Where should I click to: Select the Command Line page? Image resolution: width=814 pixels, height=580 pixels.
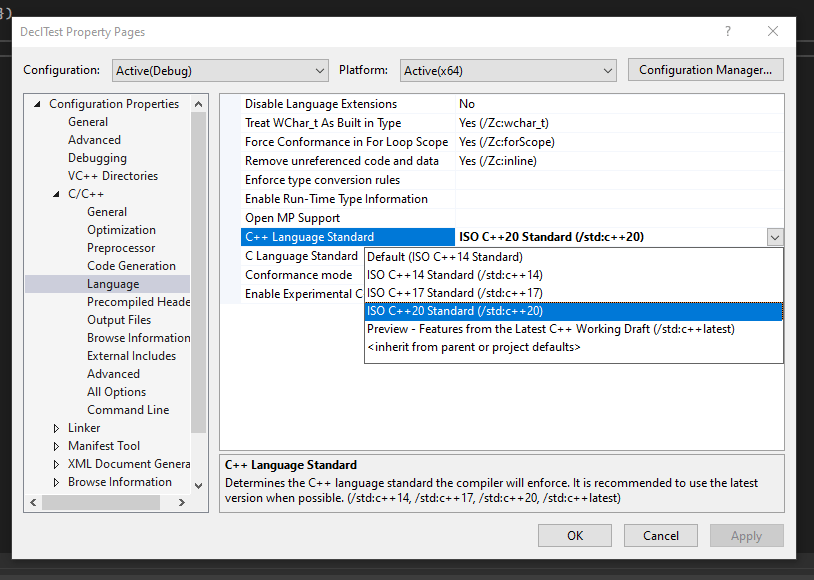click(x=128, y=409)
